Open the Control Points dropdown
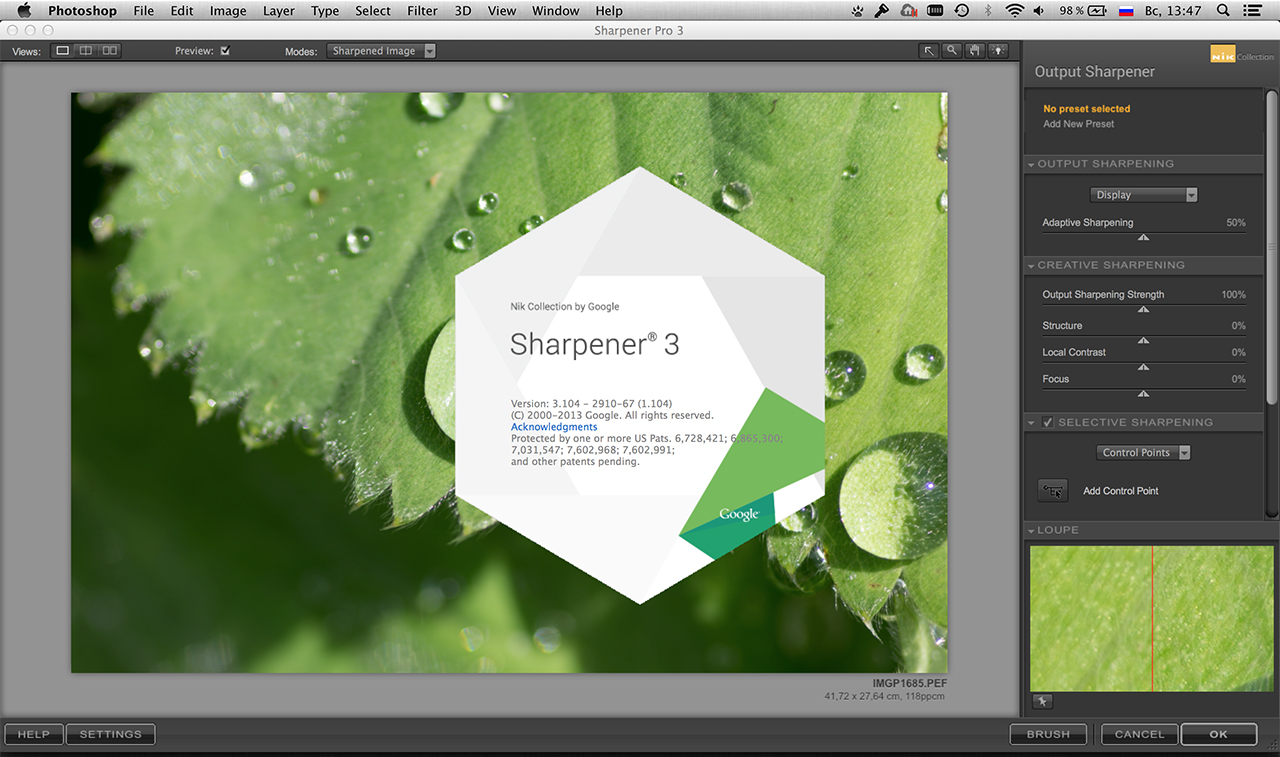Screen dimensions: 1280x757 1143,452
